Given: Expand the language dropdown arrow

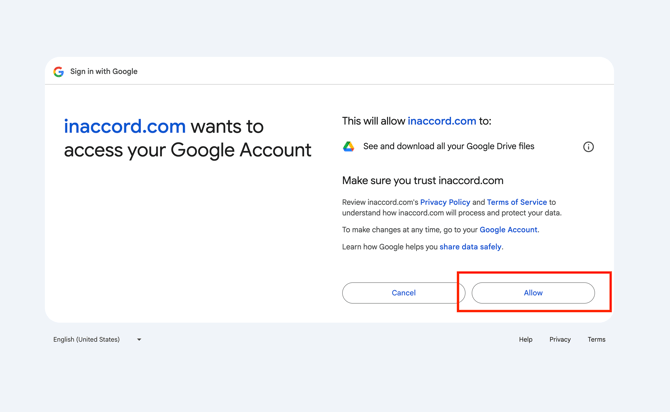Looking at the screenshot, I should click(x=139, y=340).
